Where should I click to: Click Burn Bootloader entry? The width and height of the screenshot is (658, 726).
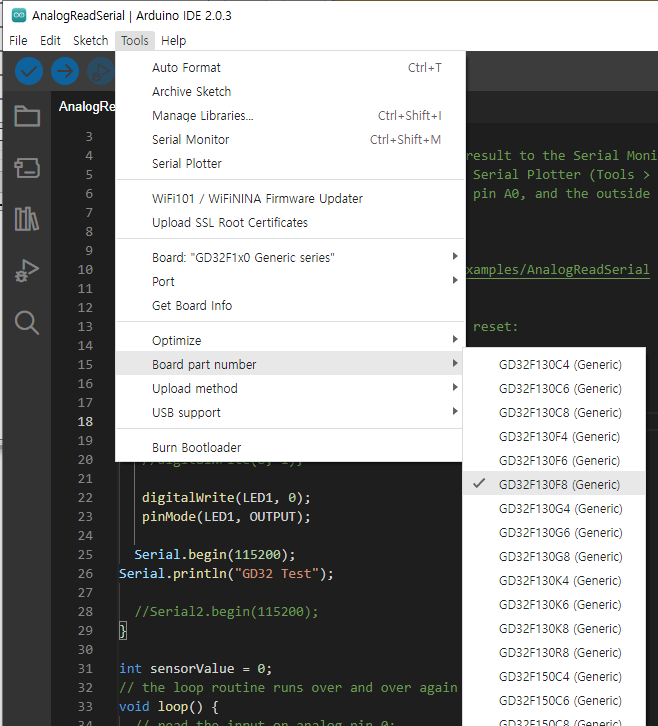tap(290, 447)
